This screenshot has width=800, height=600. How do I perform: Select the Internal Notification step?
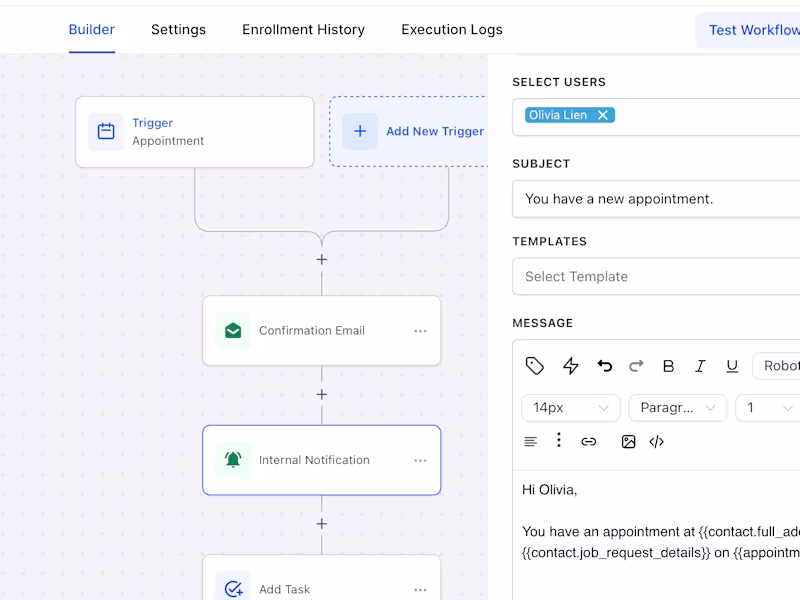click(321, 460)
